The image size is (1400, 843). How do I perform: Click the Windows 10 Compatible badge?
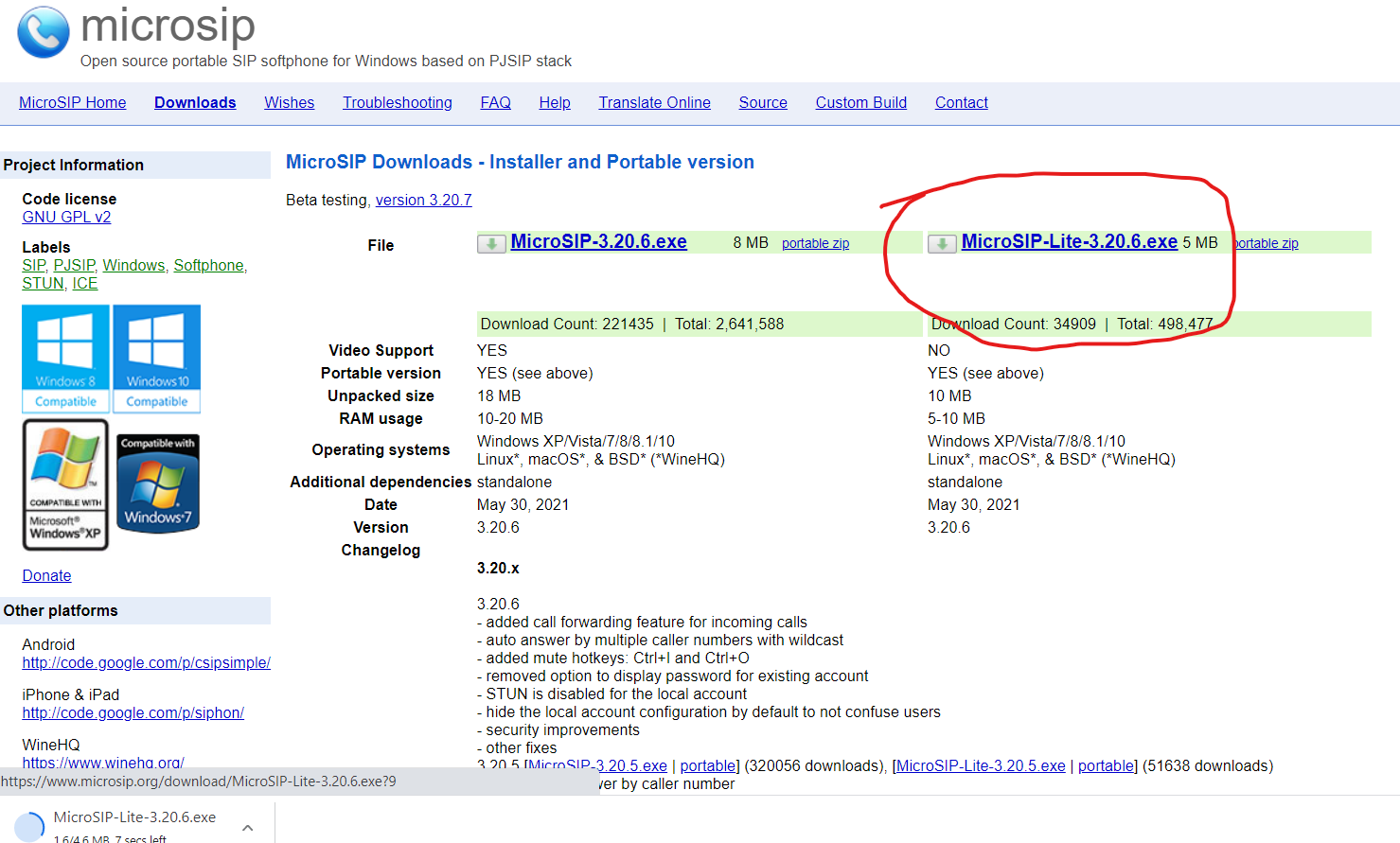[157, 359]
